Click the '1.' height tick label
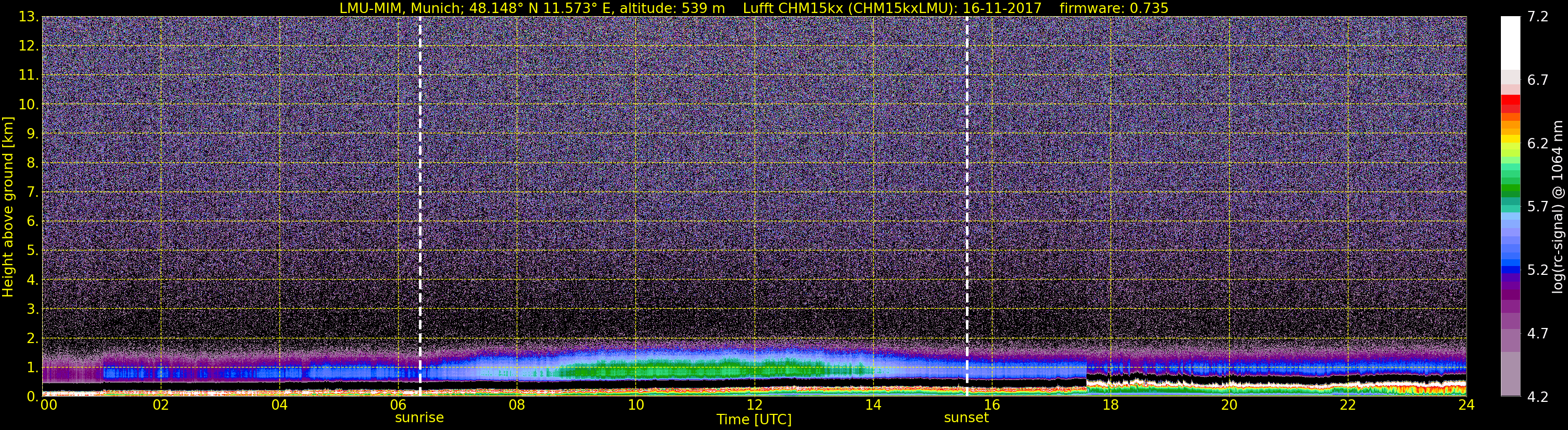The width and height of the screenshot is (1568, 430). click(32, 367)
